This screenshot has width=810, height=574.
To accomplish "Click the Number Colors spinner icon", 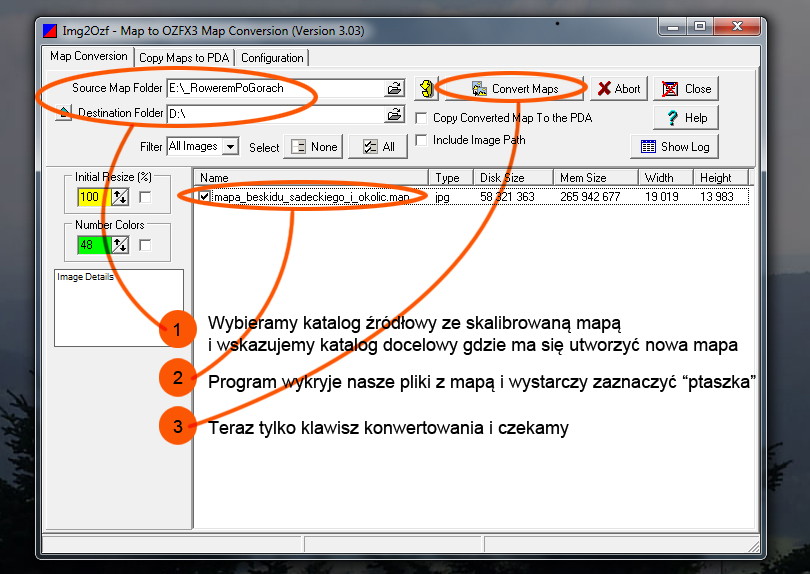I will [120, 245].
